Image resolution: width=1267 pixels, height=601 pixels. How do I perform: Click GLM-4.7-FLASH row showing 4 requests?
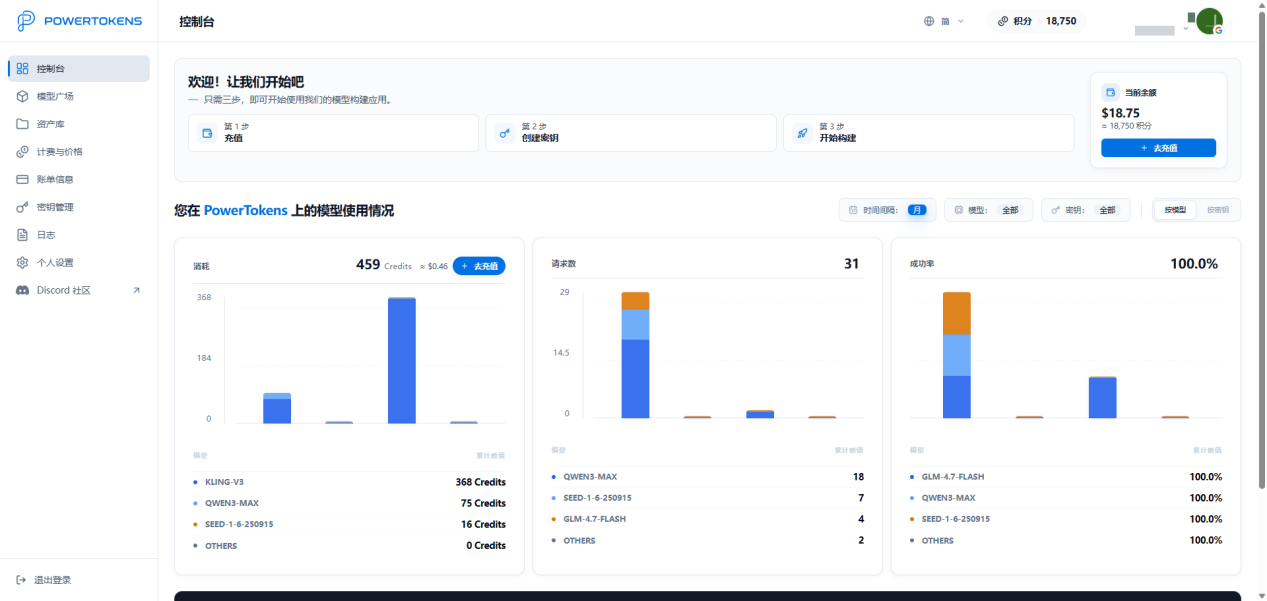pyautogui.click(x=707, y=519)
